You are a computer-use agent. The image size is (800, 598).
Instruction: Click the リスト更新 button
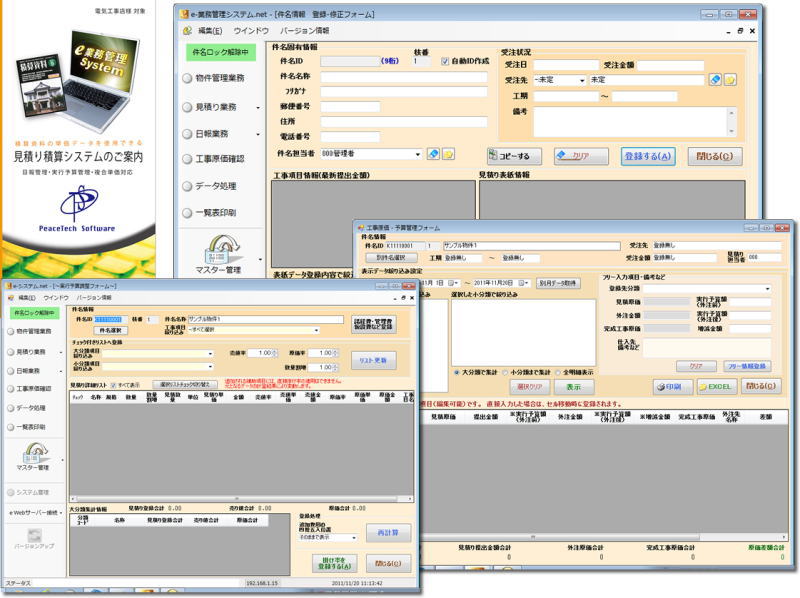375,358
